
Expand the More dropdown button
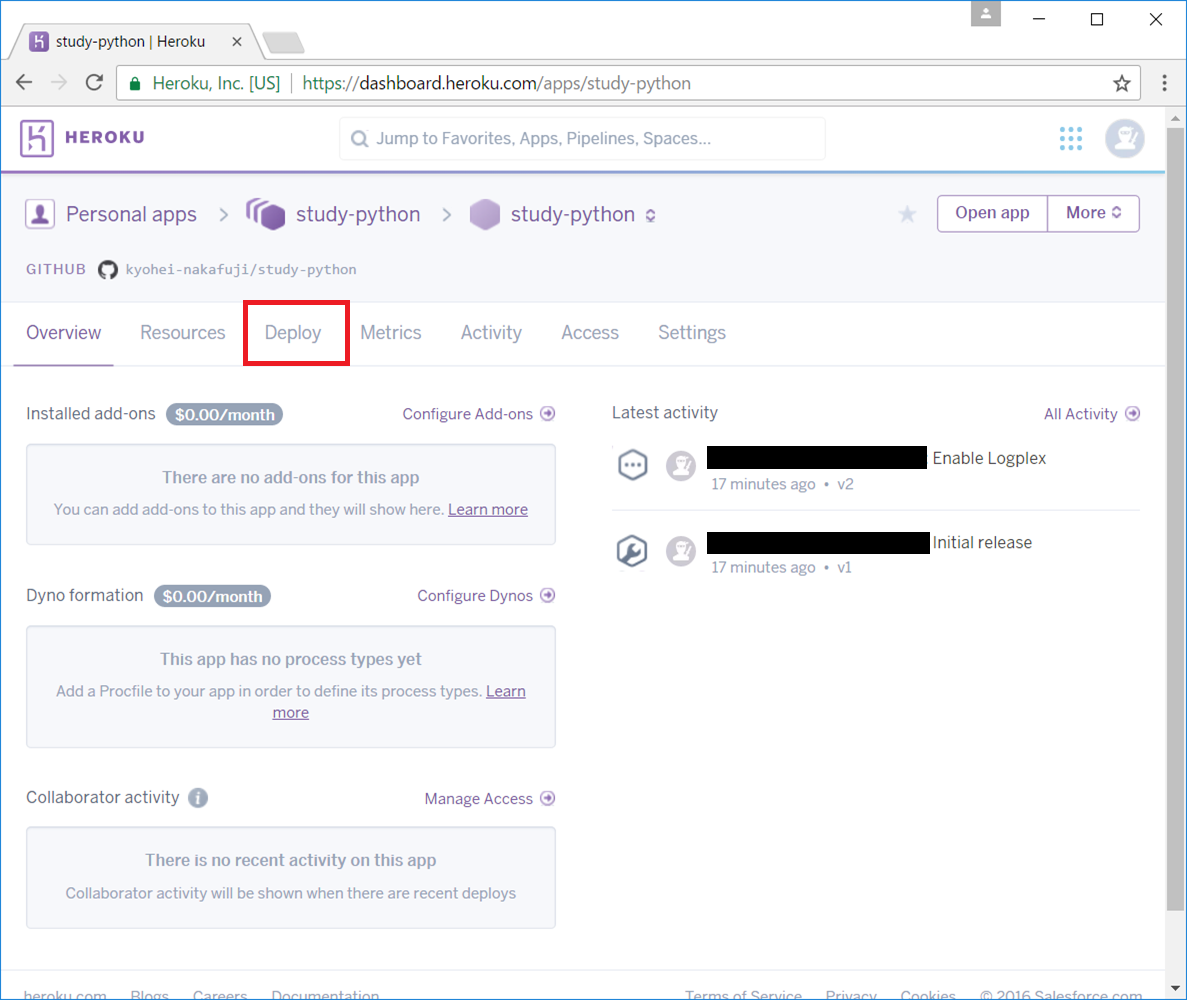(x=1093, y=213)
